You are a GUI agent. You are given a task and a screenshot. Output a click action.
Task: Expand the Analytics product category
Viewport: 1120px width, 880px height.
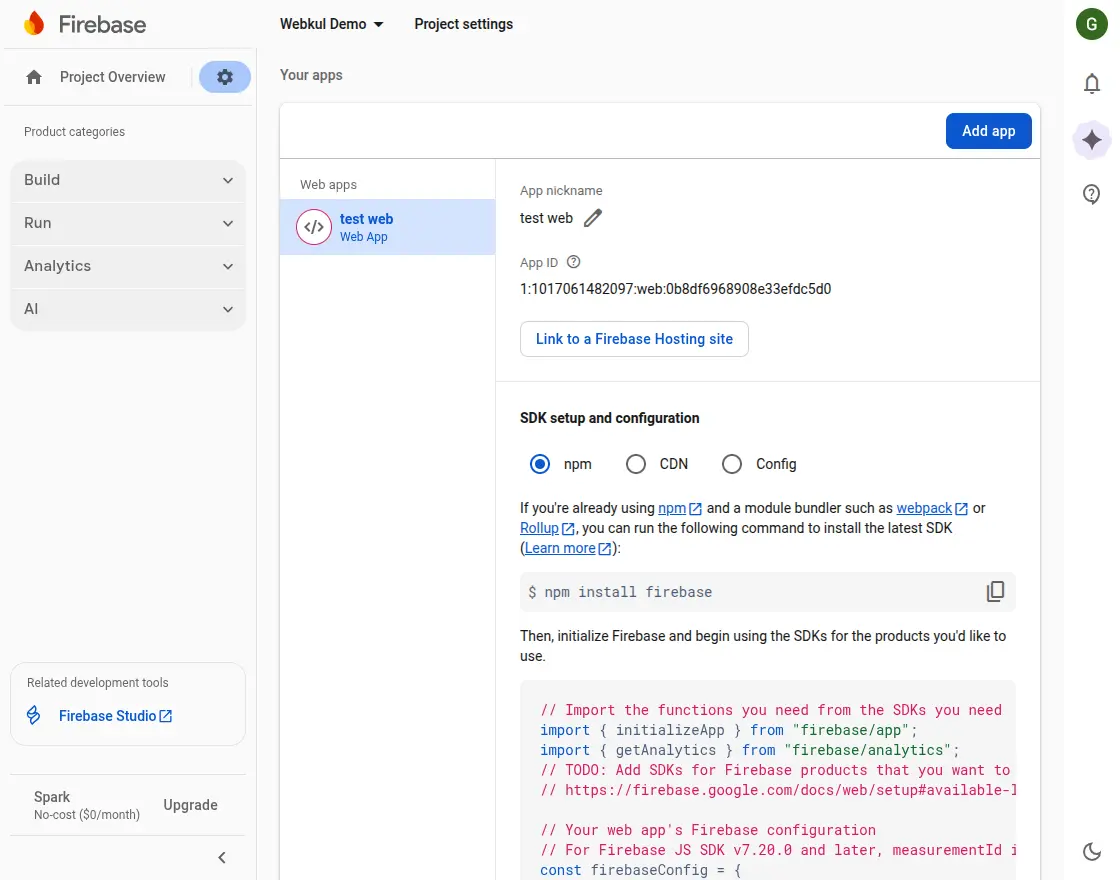tap(127, 266)
